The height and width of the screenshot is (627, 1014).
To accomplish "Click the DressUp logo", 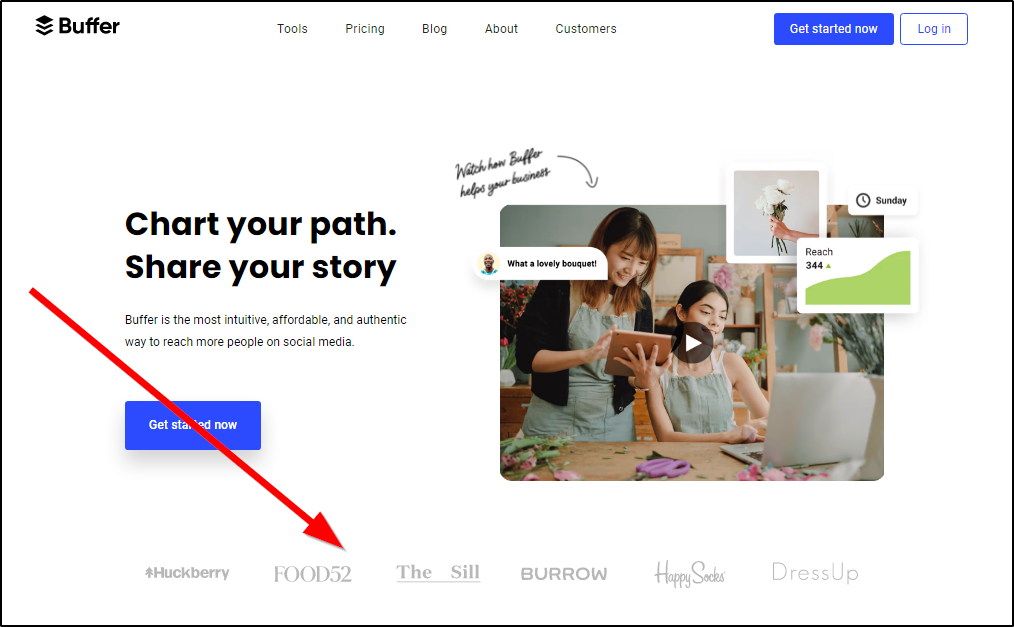I will click(815, 573).
